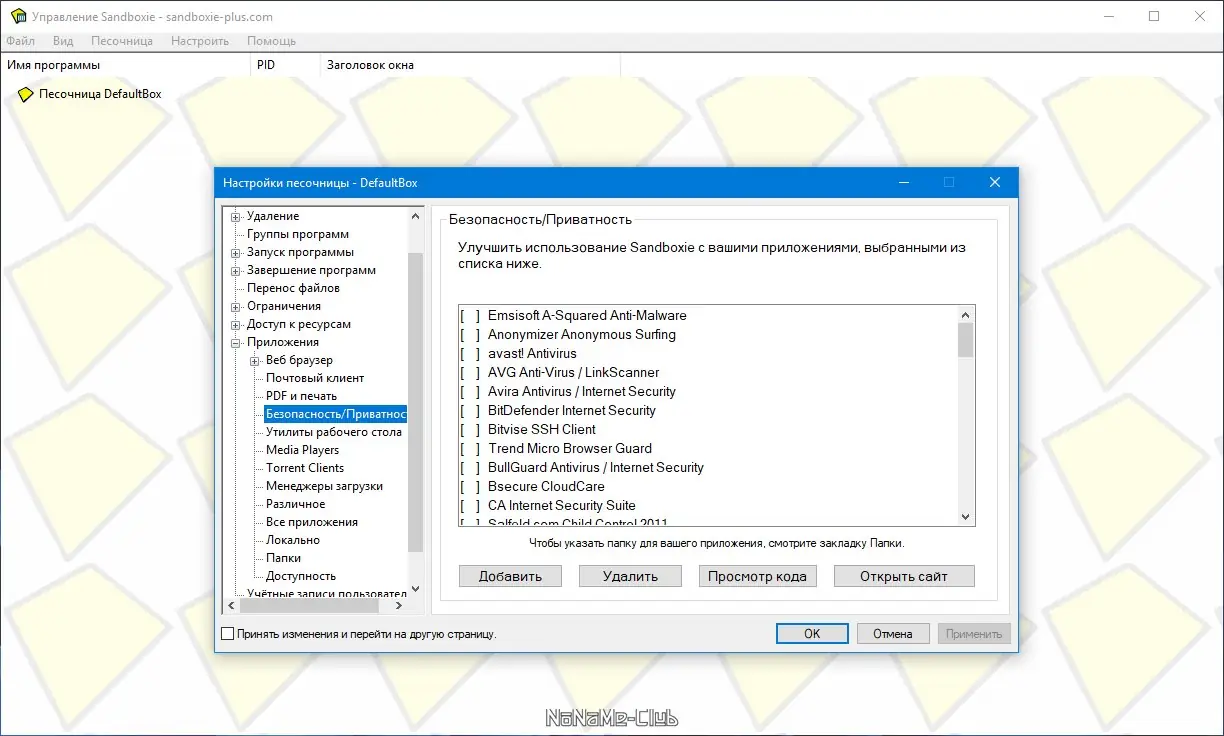1224x736 pixels.
Task: Select Локально in the tree
Action: pyautogui.click(x=293, y=540)
